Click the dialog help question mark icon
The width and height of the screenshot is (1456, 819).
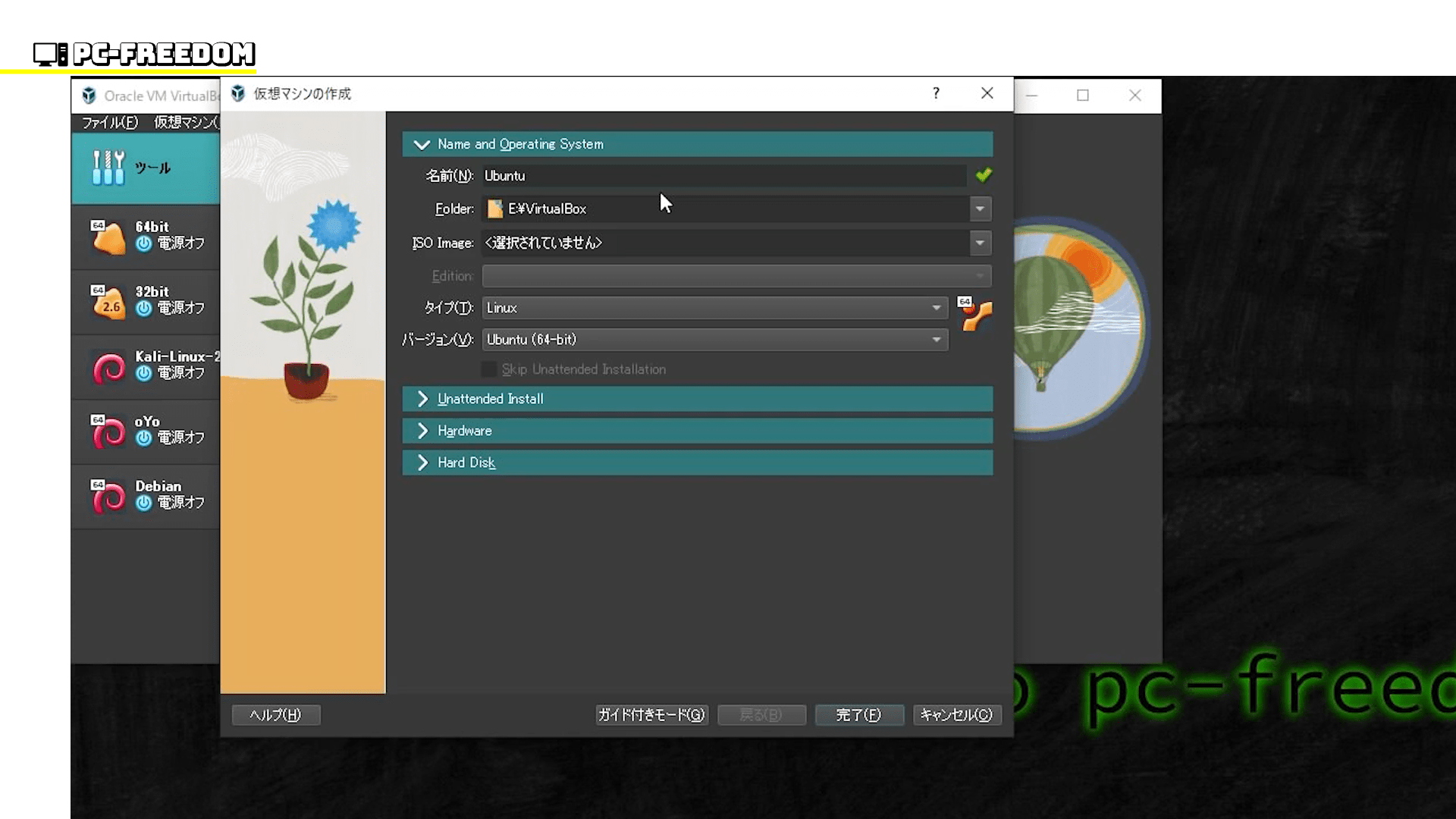click(936, 93)
